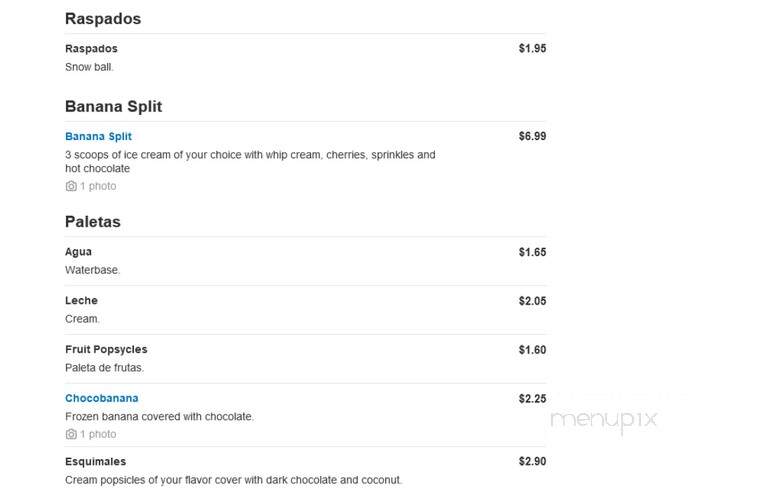Click the Esquimales item name
Screen dimensions: 783x502
[95, 462]
